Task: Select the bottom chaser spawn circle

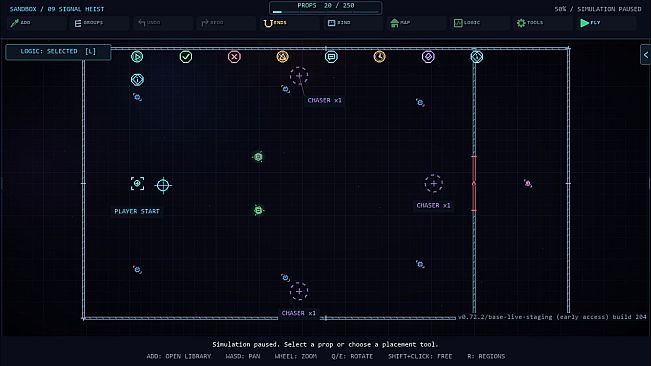Action: tap(299, 291)
